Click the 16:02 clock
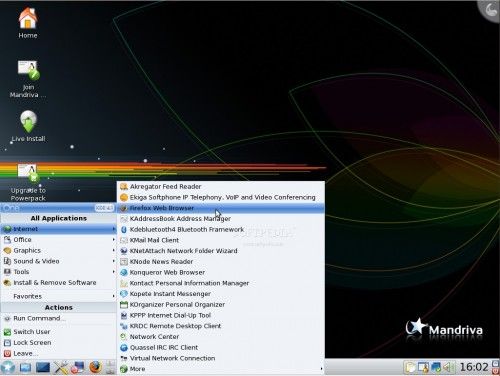 (x=474, y=367)
